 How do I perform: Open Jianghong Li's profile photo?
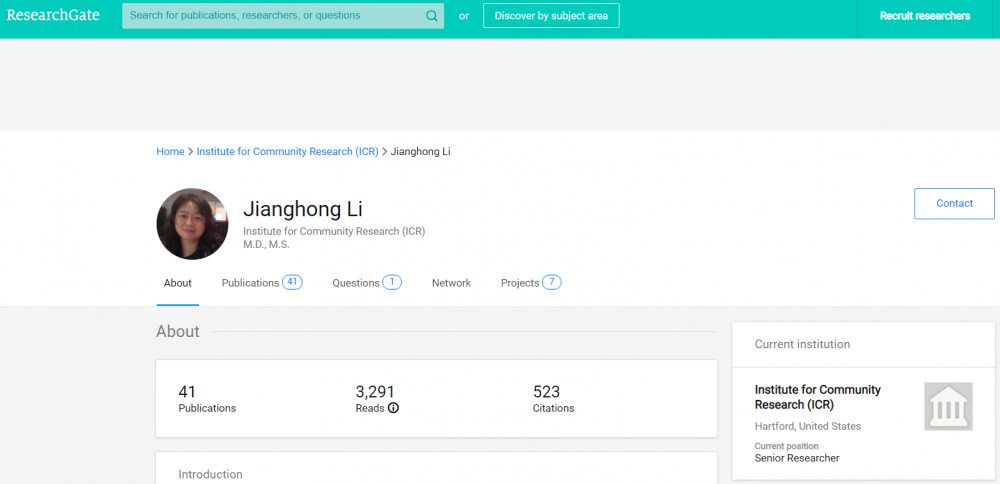coord(192,224)
